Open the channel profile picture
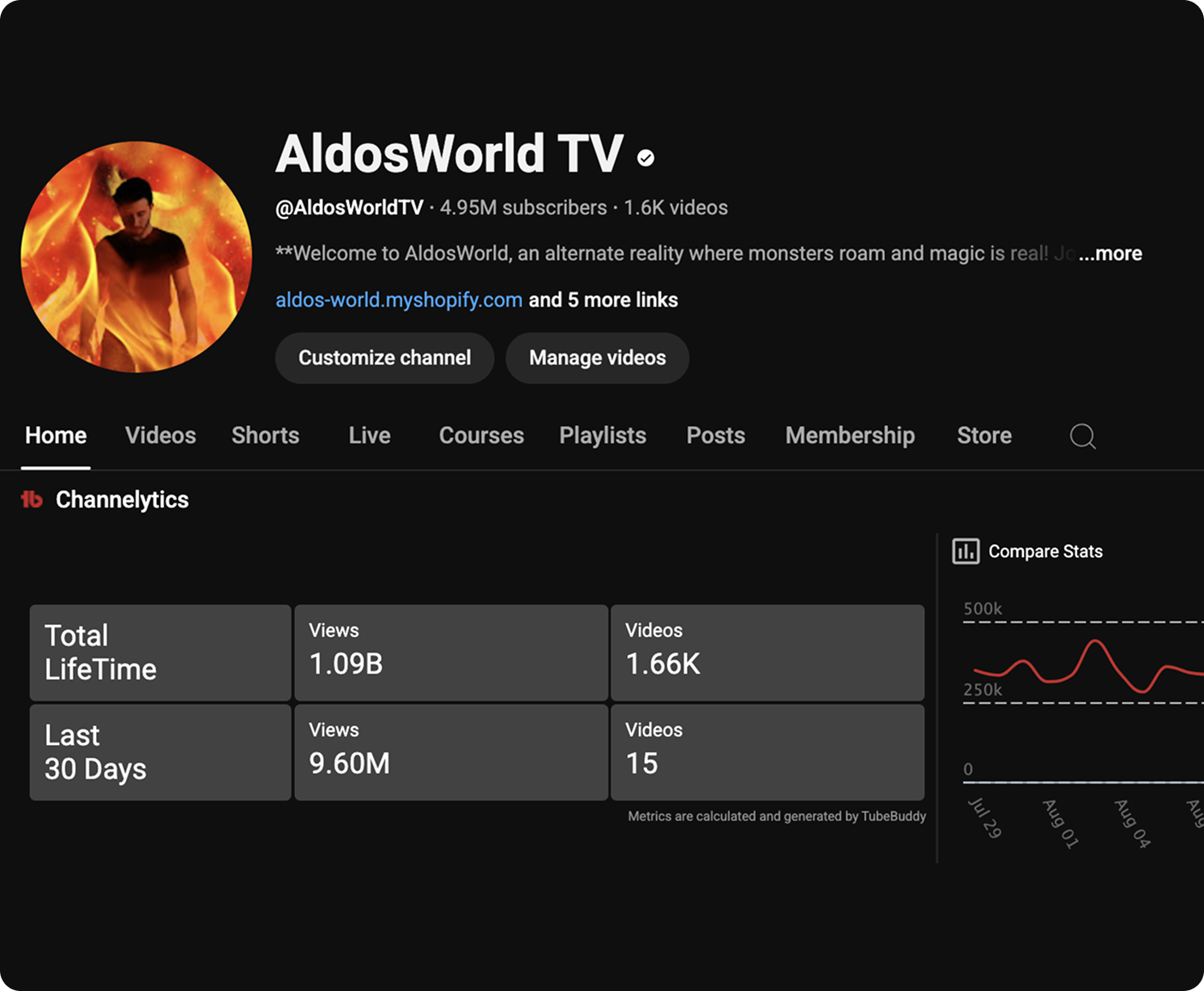 pos(136,257)
